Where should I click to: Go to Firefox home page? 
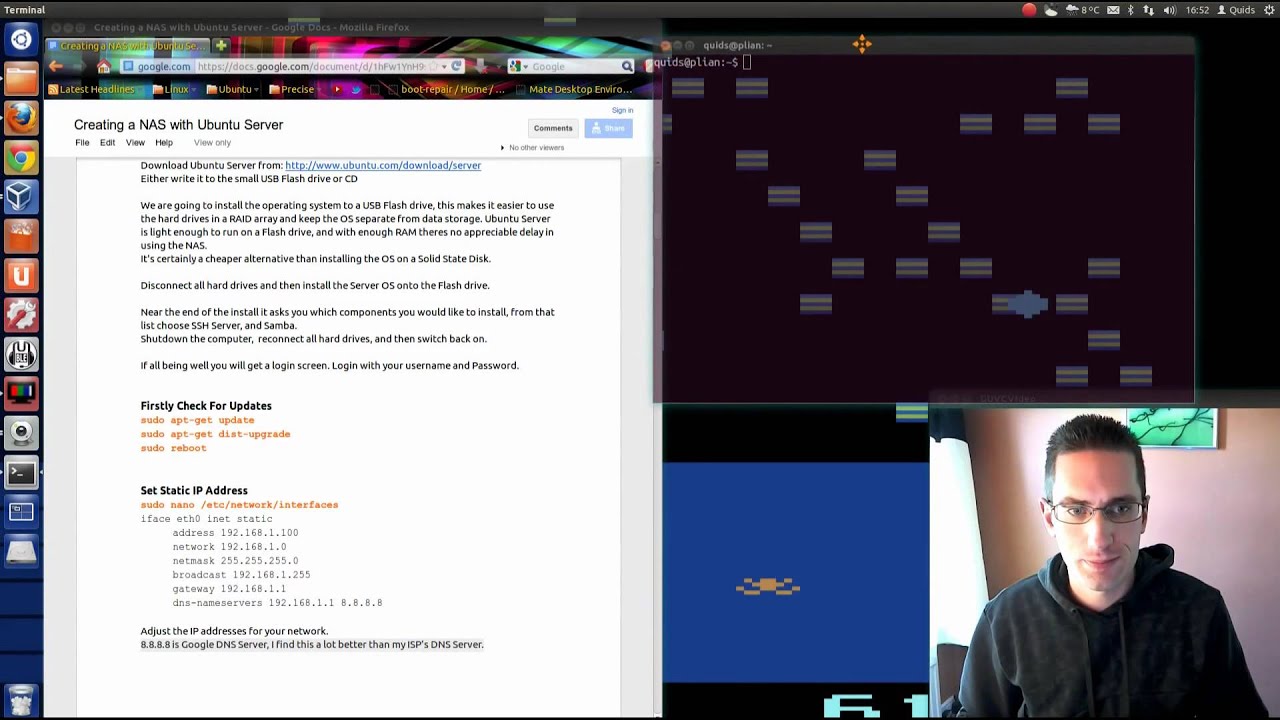(103, 66)
